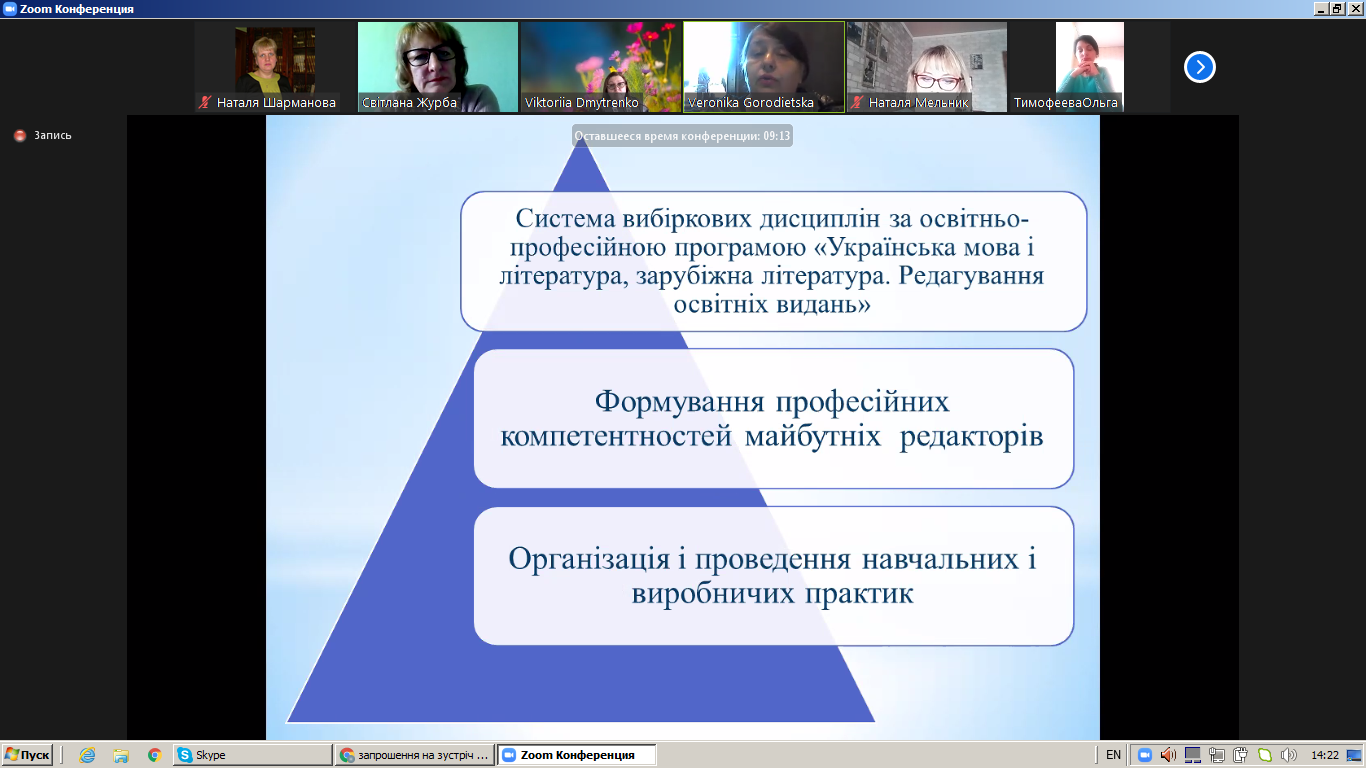
Task: Switch to Skype taskbar window
Action: [x=252, y=755]
